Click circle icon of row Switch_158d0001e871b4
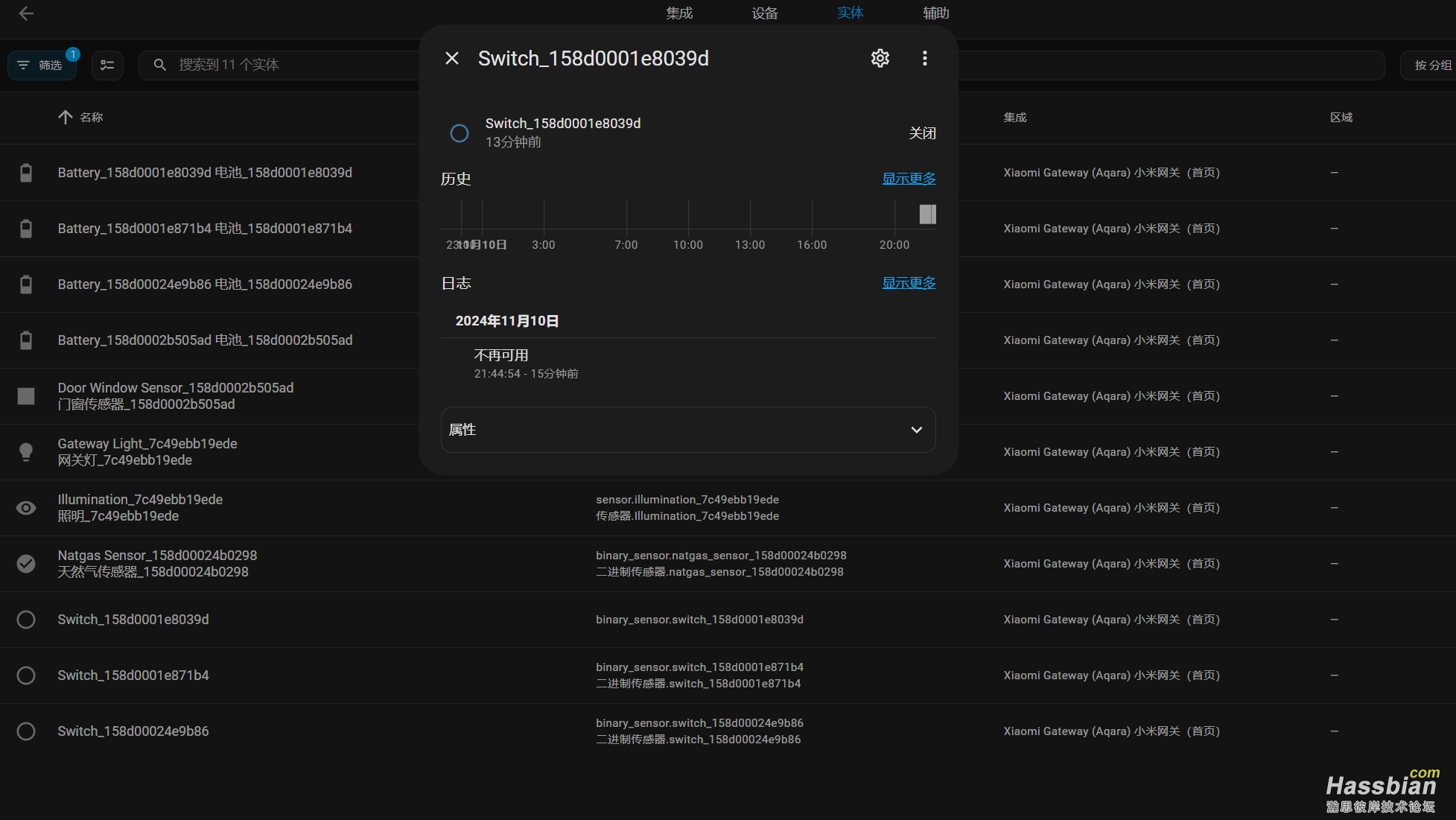Screen dimensions: 1456x820 click(26, 676)
